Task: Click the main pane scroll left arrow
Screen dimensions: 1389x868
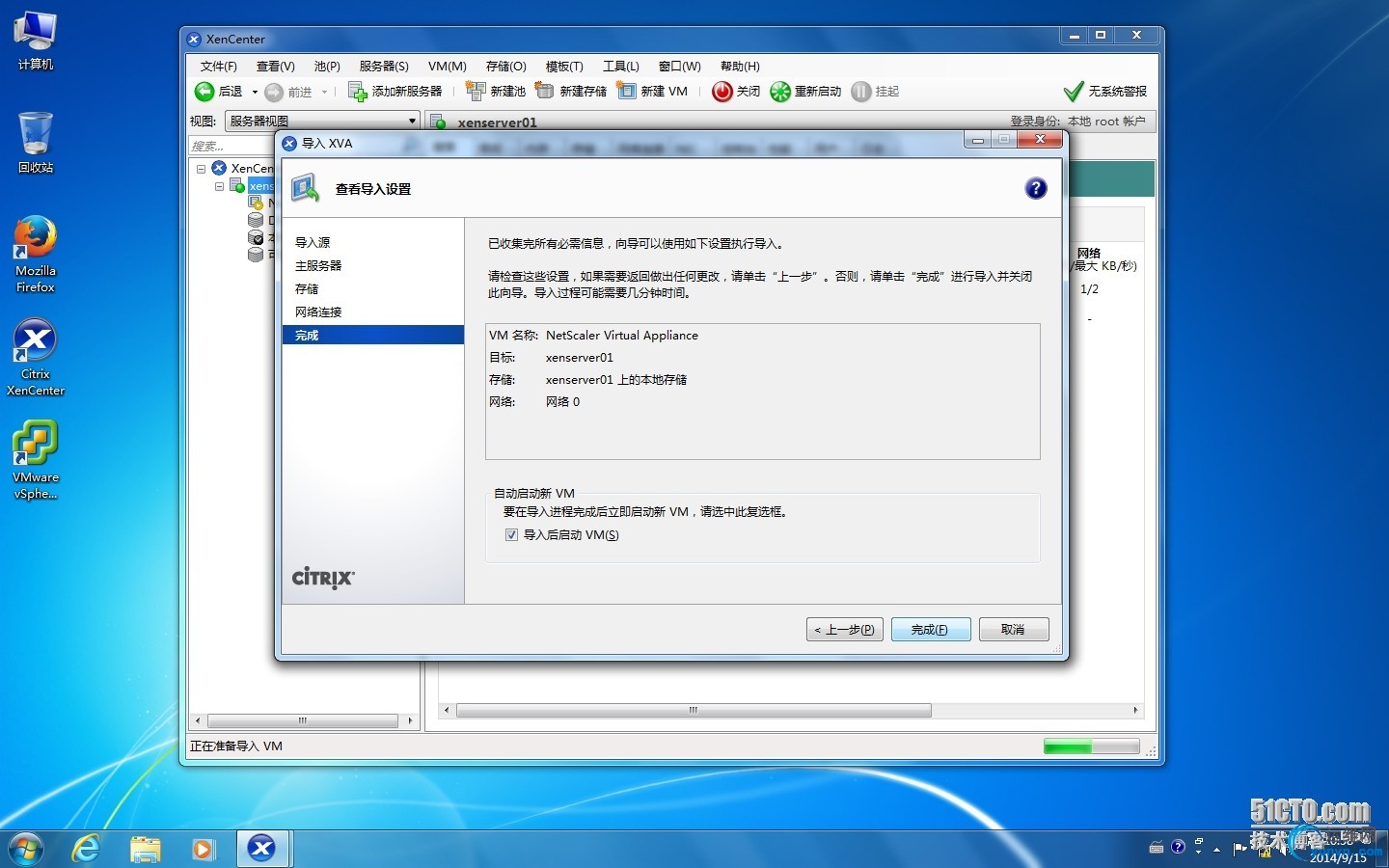Action: point(446,710)
